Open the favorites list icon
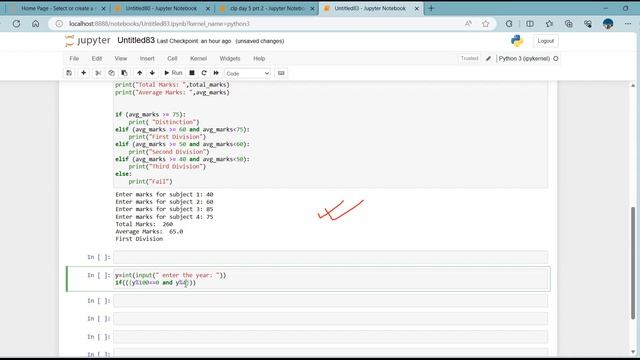The height and width of the screenshot is (360, 640). [549, 24]
